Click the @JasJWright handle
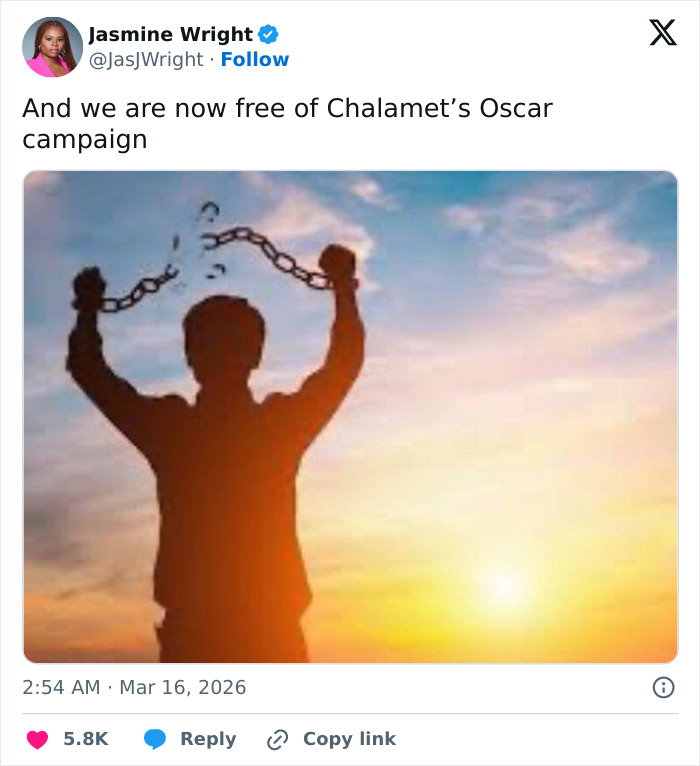Image resolution: width=700 pixels, height=766 pixels. point(146,60)
